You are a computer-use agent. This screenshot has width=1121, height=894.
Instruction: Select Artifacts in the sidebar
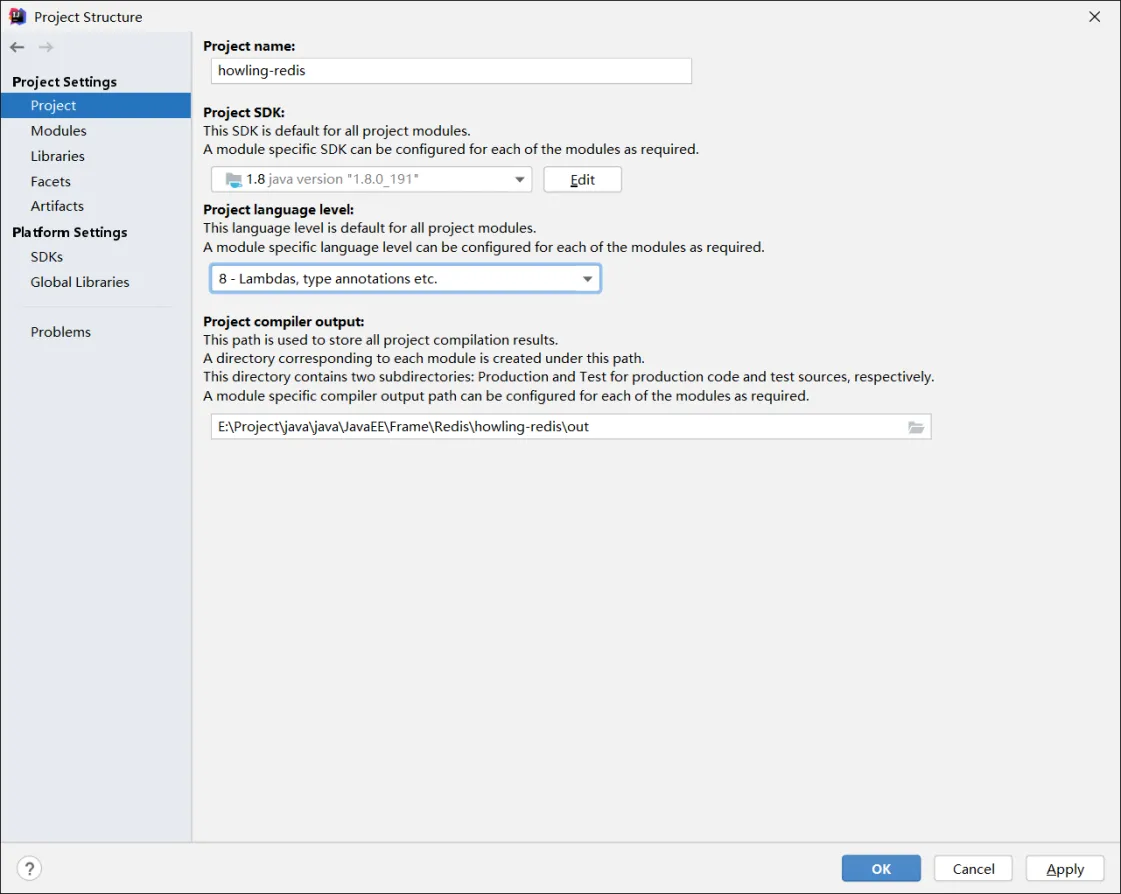[57, 206]
